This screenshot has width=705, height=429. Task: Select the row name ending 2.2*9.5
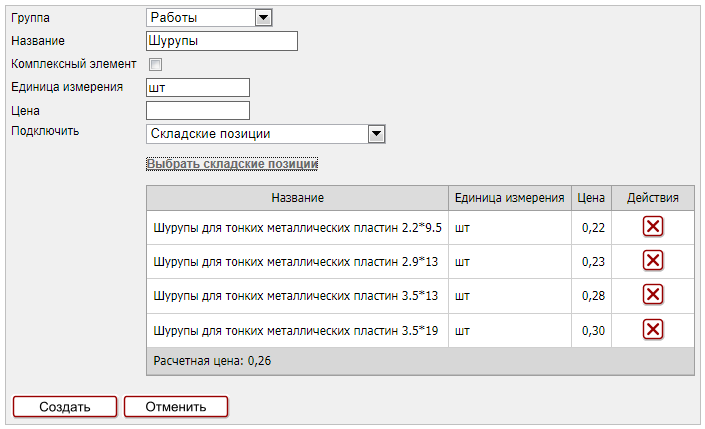click(297, 227)
